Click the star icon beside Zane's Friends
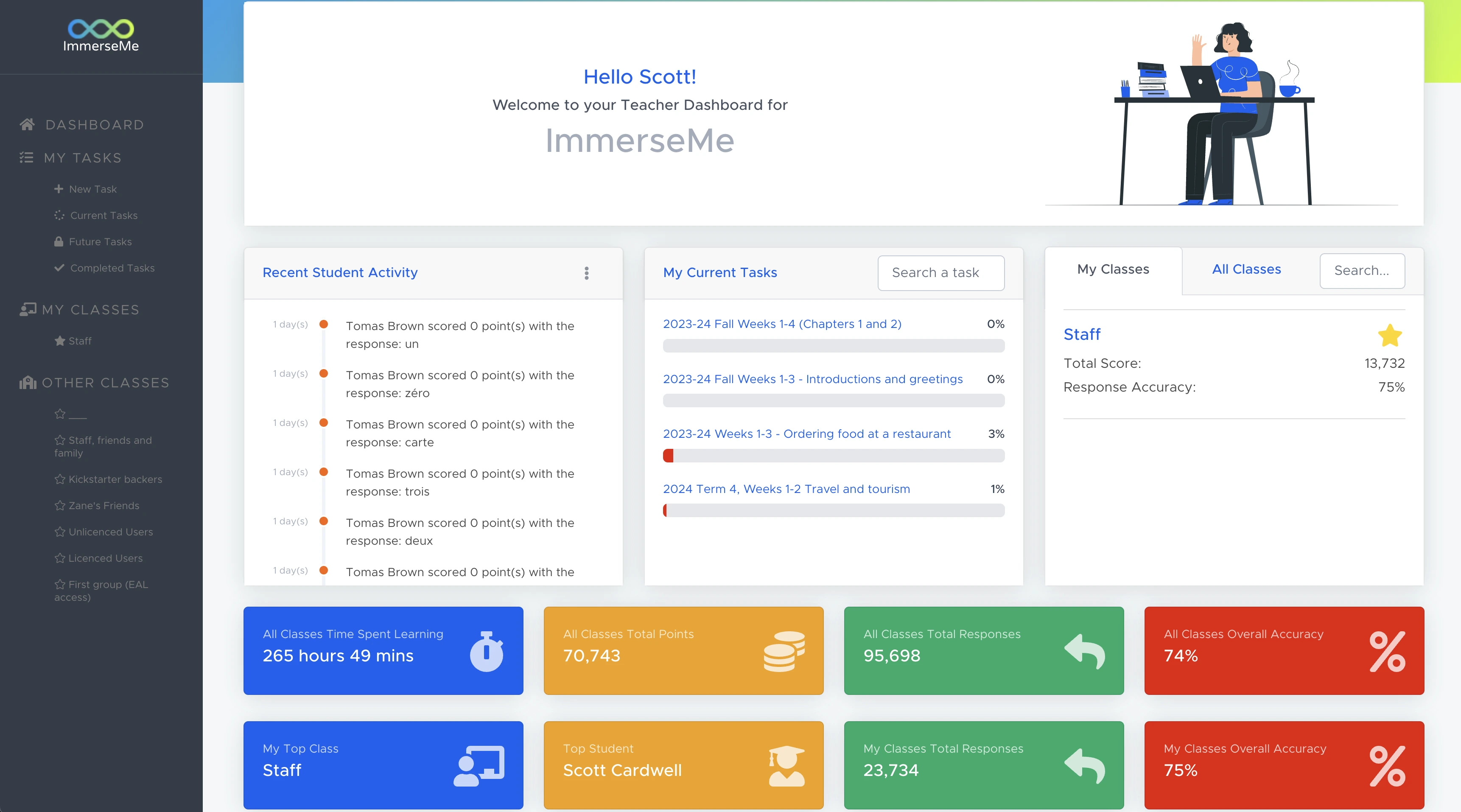The height and width of the screenshot is (812, 1461). coord(59,505)
